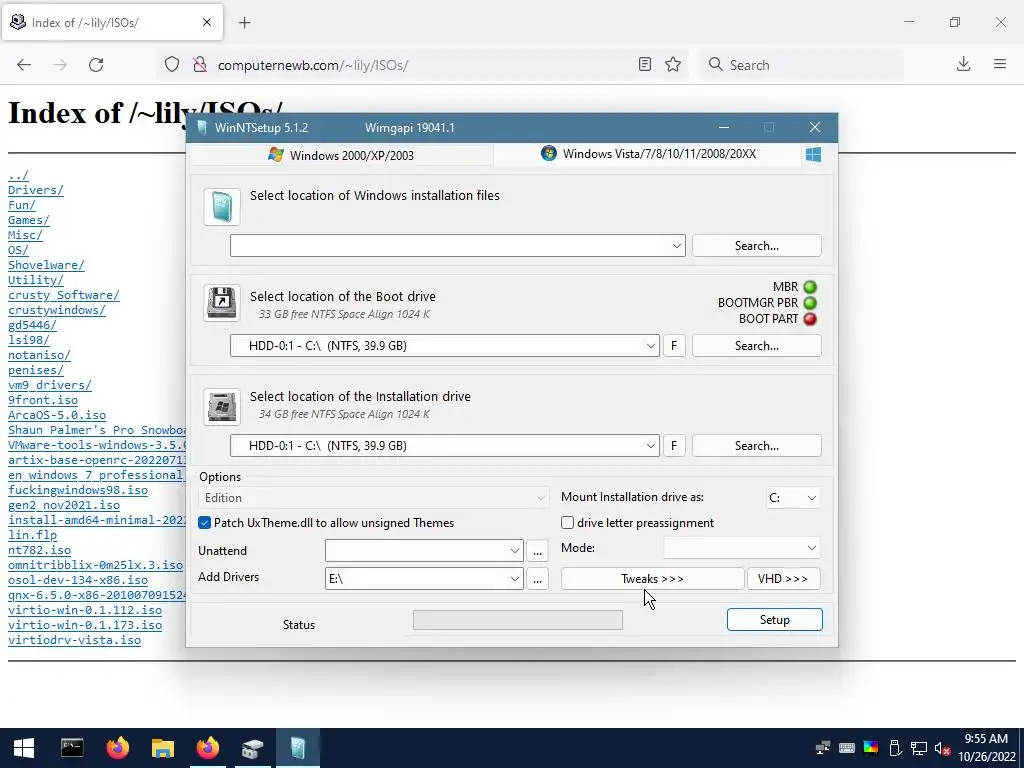Open the Unattend dropdown
This screenshot has height=768, width=1024.
(x=424, y=551)
